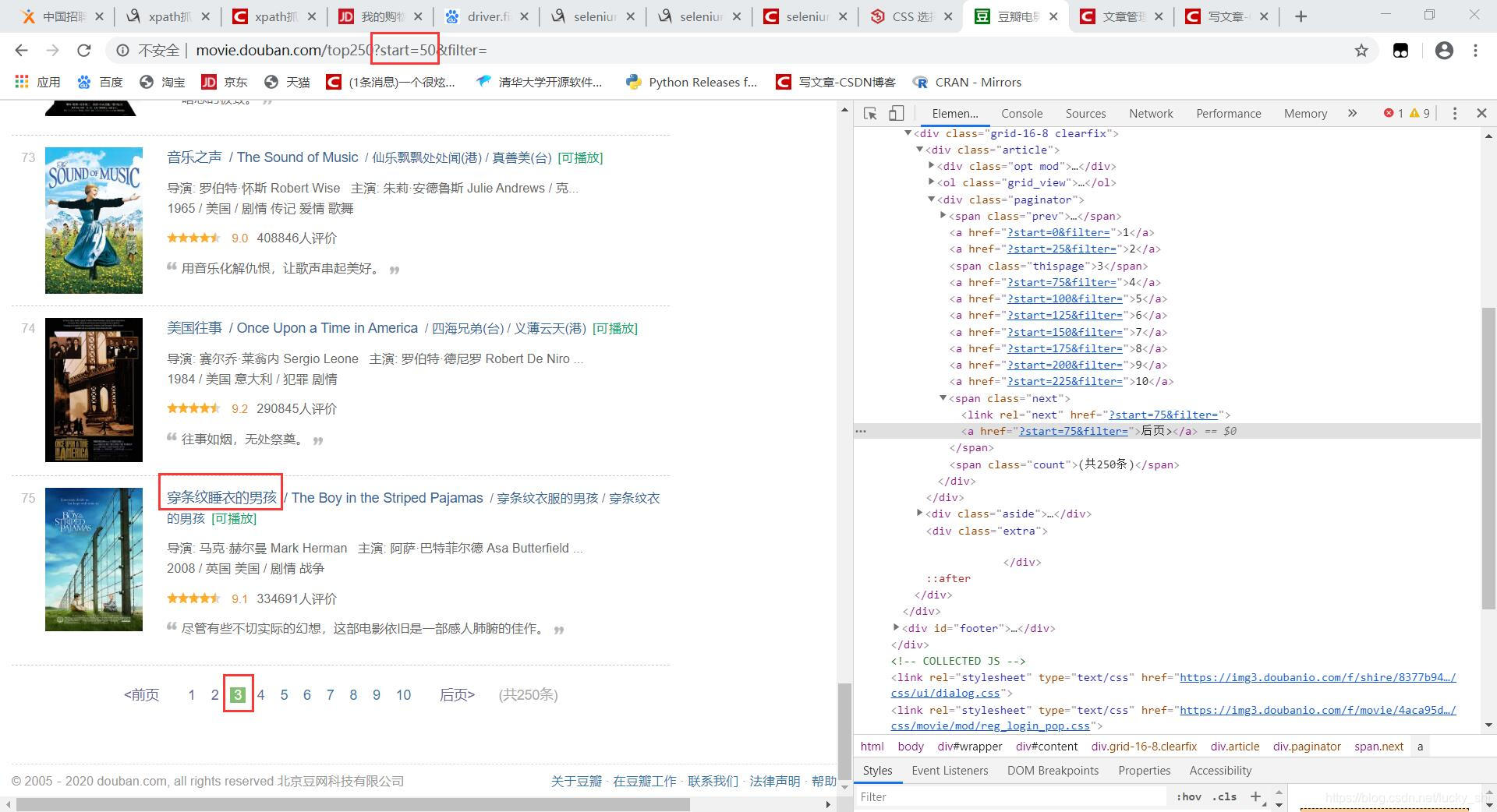1497x812 pixels.
Task: Open the Chrome profile account icon
Action: pos(1444,51)
